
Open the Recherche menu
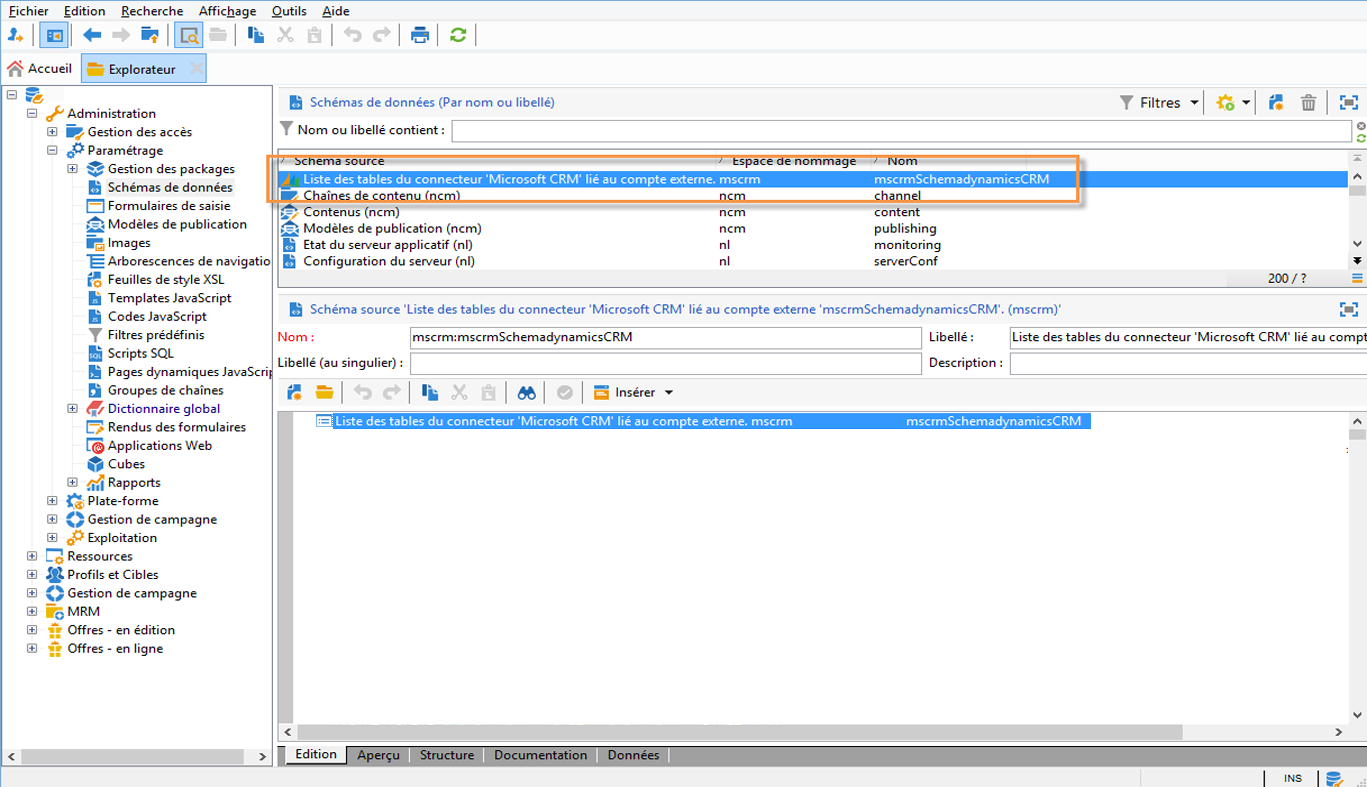coord(152,11)
